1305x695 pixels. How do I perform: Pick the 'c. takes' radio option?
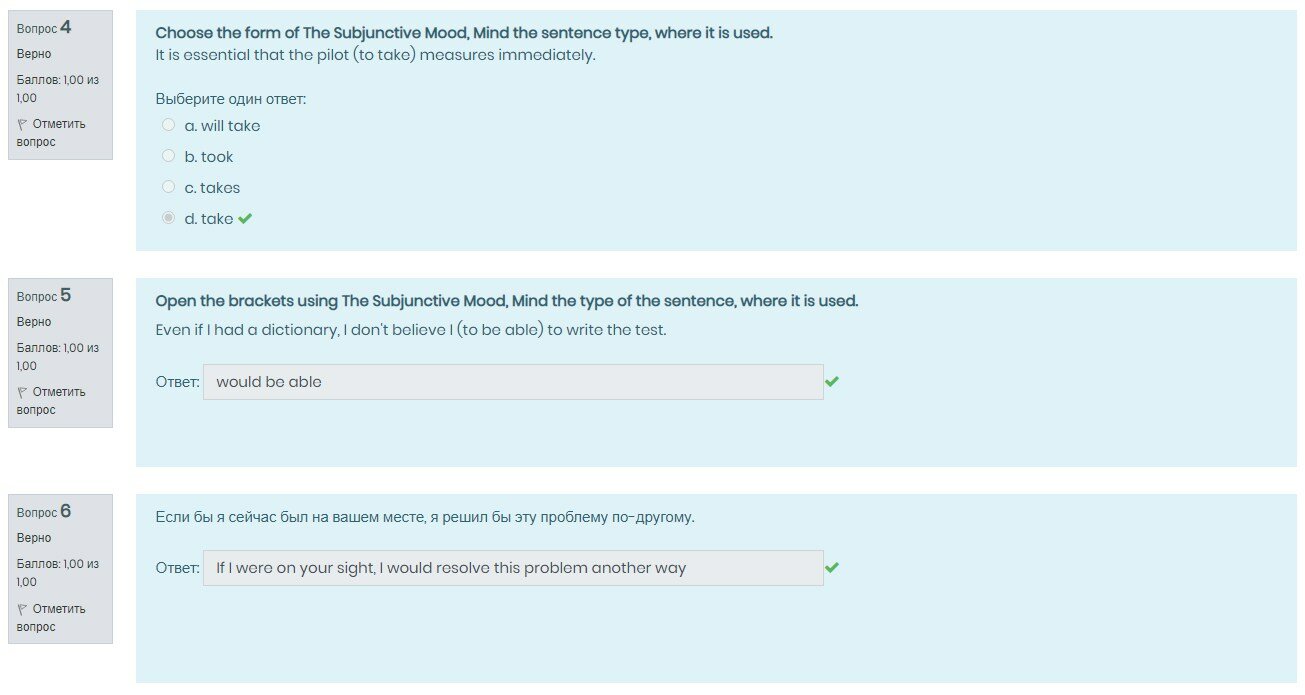[168, 187]
